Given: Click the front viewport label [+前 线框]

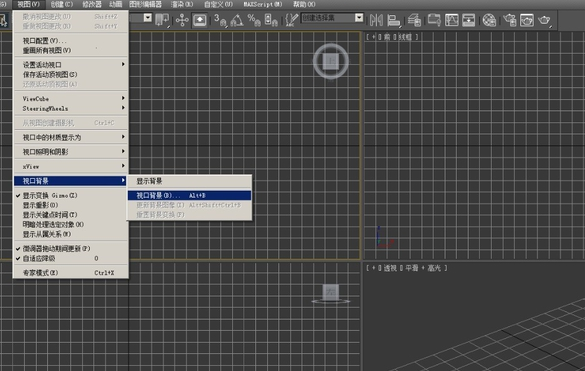Looking at the screenshot, I should [392, 37].
